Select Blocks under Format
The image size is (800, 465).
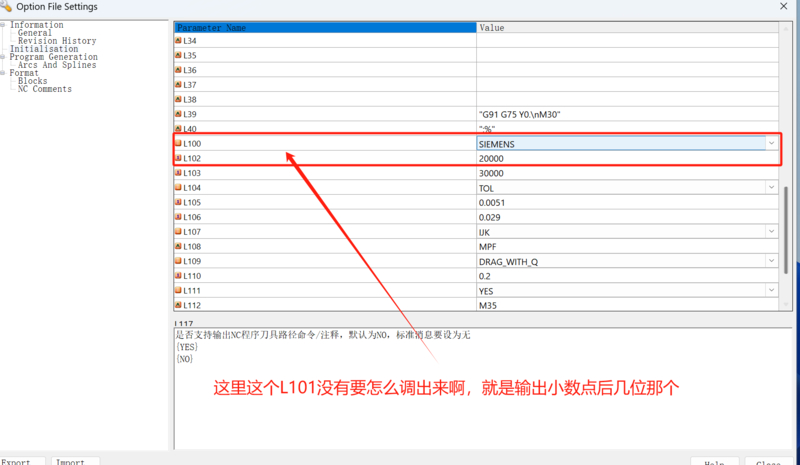click(32, 81)
